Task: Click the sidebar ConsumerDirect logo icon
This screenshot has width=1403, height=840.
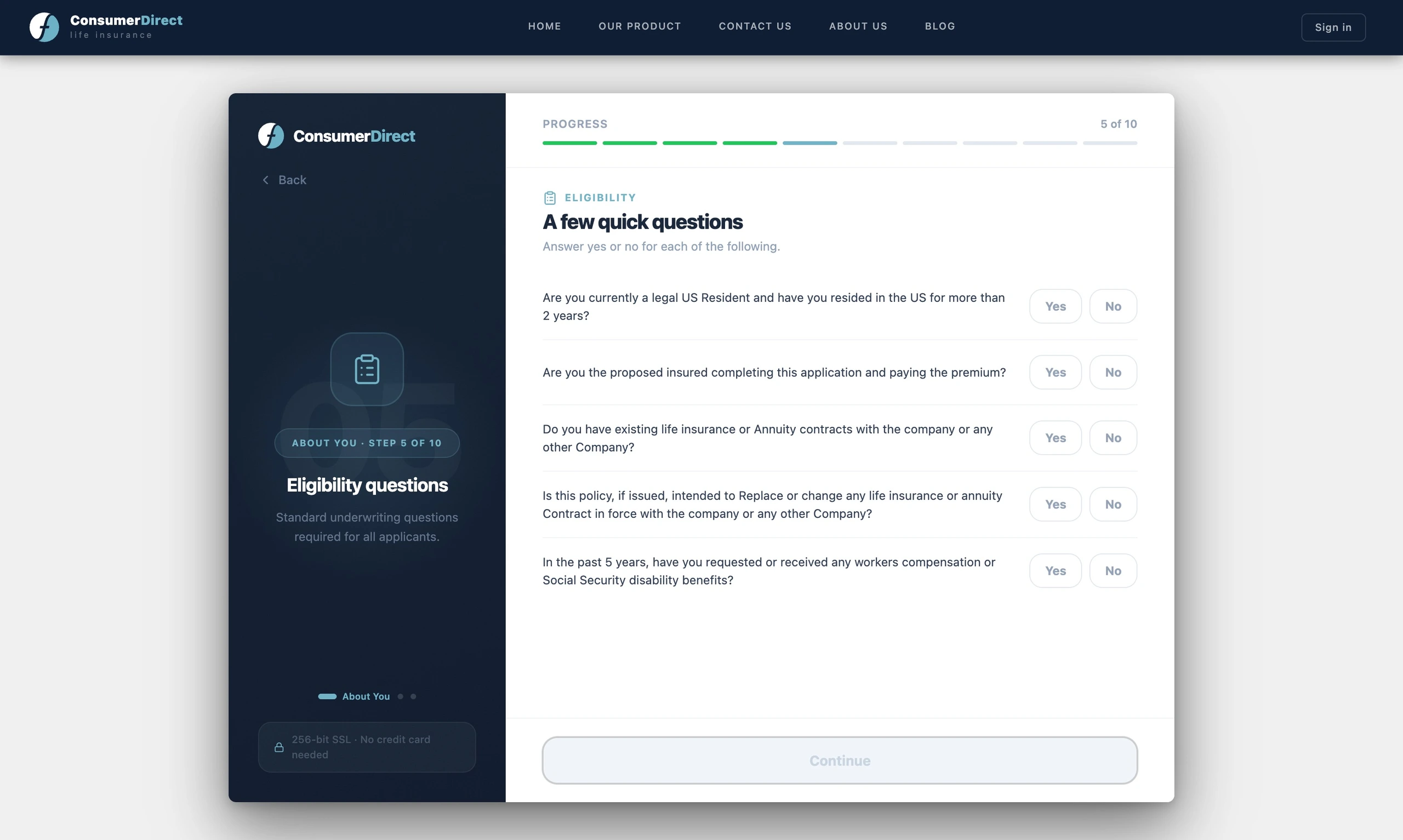Action: pyautogui.click(x=271, y=136)
